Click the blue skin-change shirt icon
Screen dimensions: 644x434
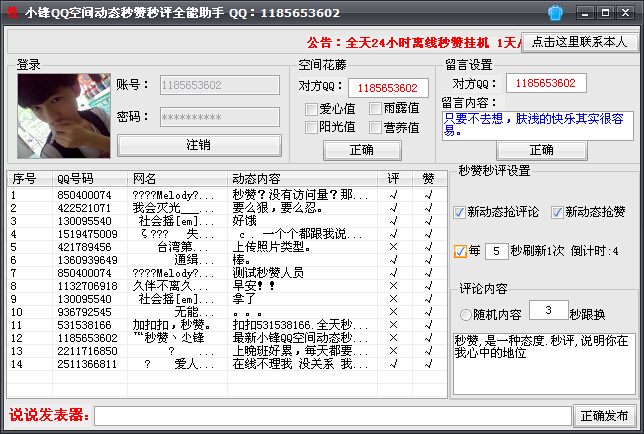click(556, 13)
